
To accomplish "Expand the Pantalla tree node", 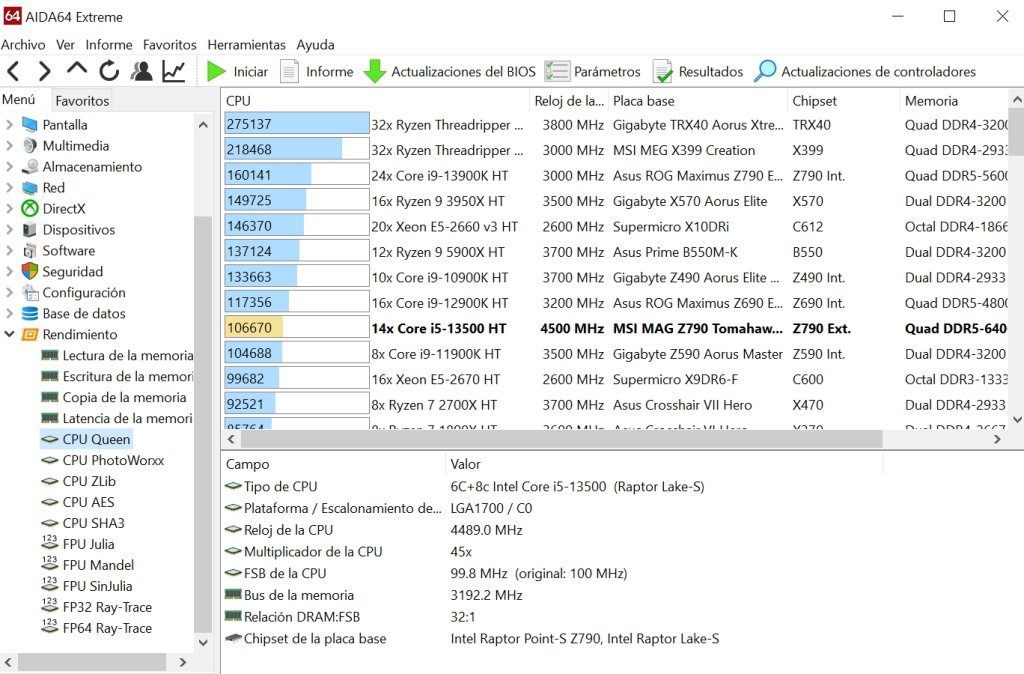I will tap(9, 124).
